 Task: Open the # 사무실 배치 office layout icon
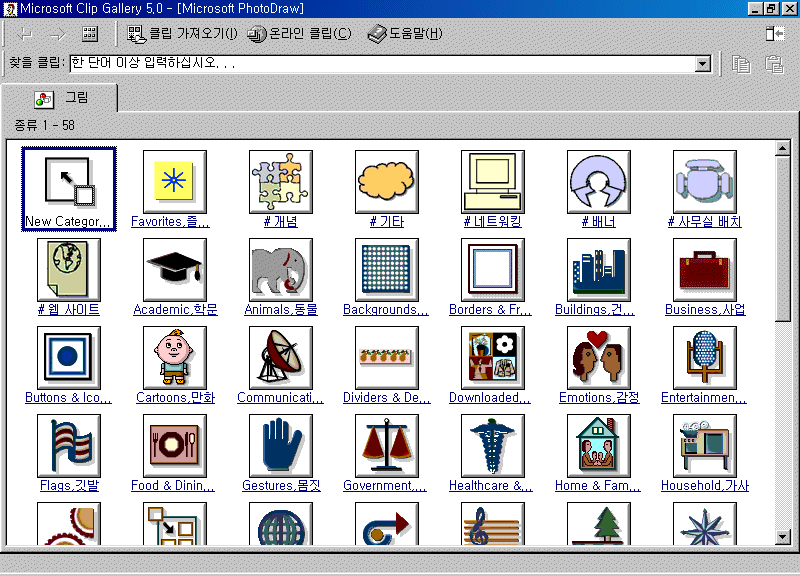(x=705, y=182)
